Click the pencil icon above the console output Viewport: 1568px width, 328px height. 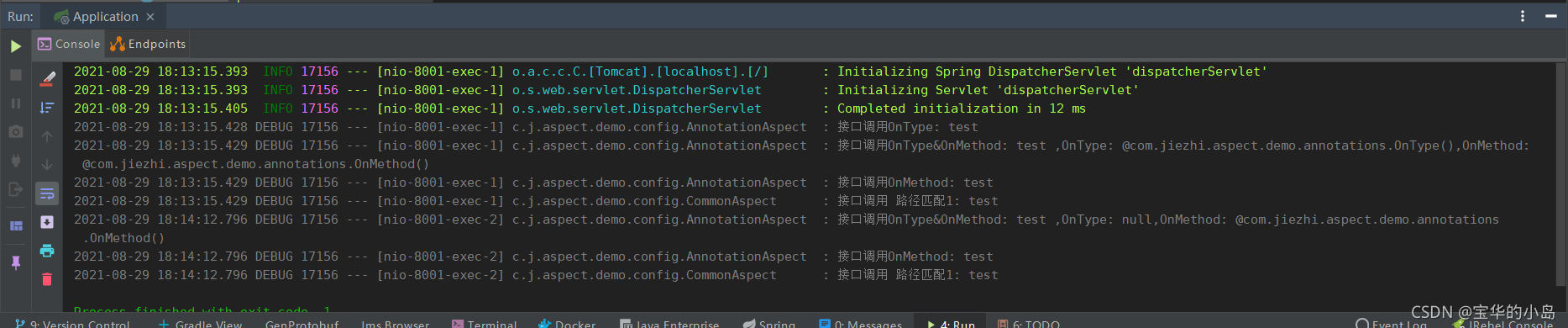coord(47,78)
